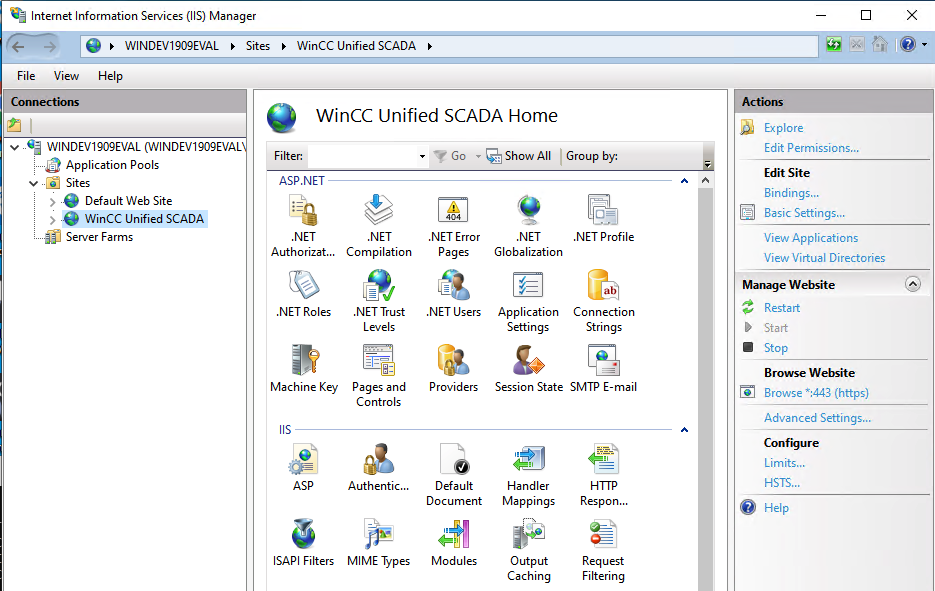This screenshot has width=935, height=591.
Task: Expand the WinCC Unified SCADA tree node
Action: 52,219
